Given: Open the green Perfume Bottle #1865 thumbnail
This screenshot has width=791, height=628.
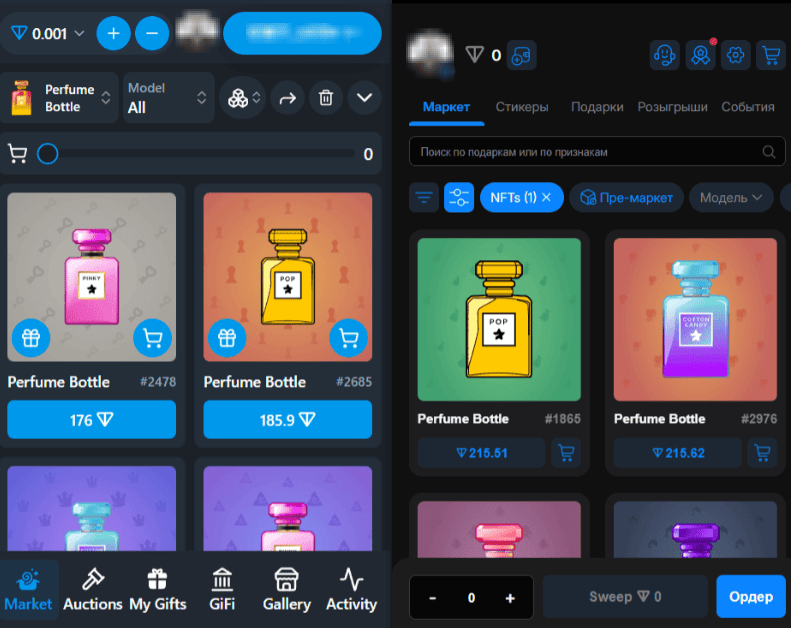Looking at the screenshot, I should (499, 320).
